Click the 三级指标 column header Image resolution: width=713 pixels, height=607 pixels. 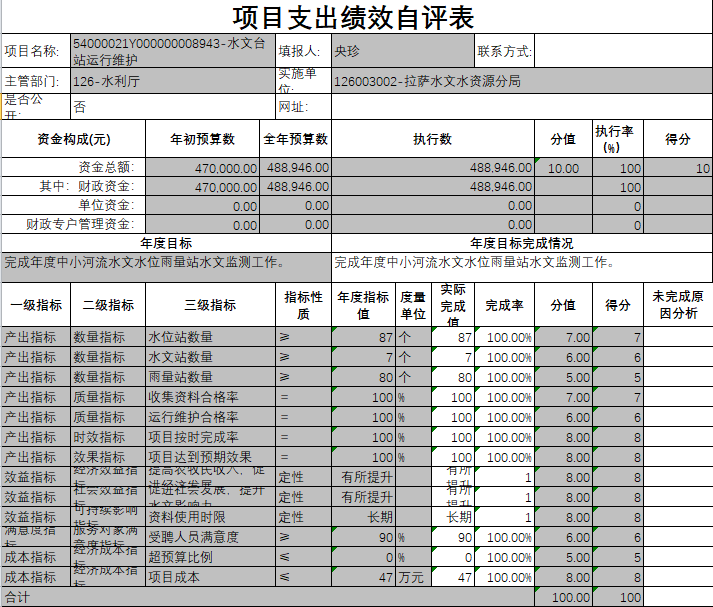[211, 305]
